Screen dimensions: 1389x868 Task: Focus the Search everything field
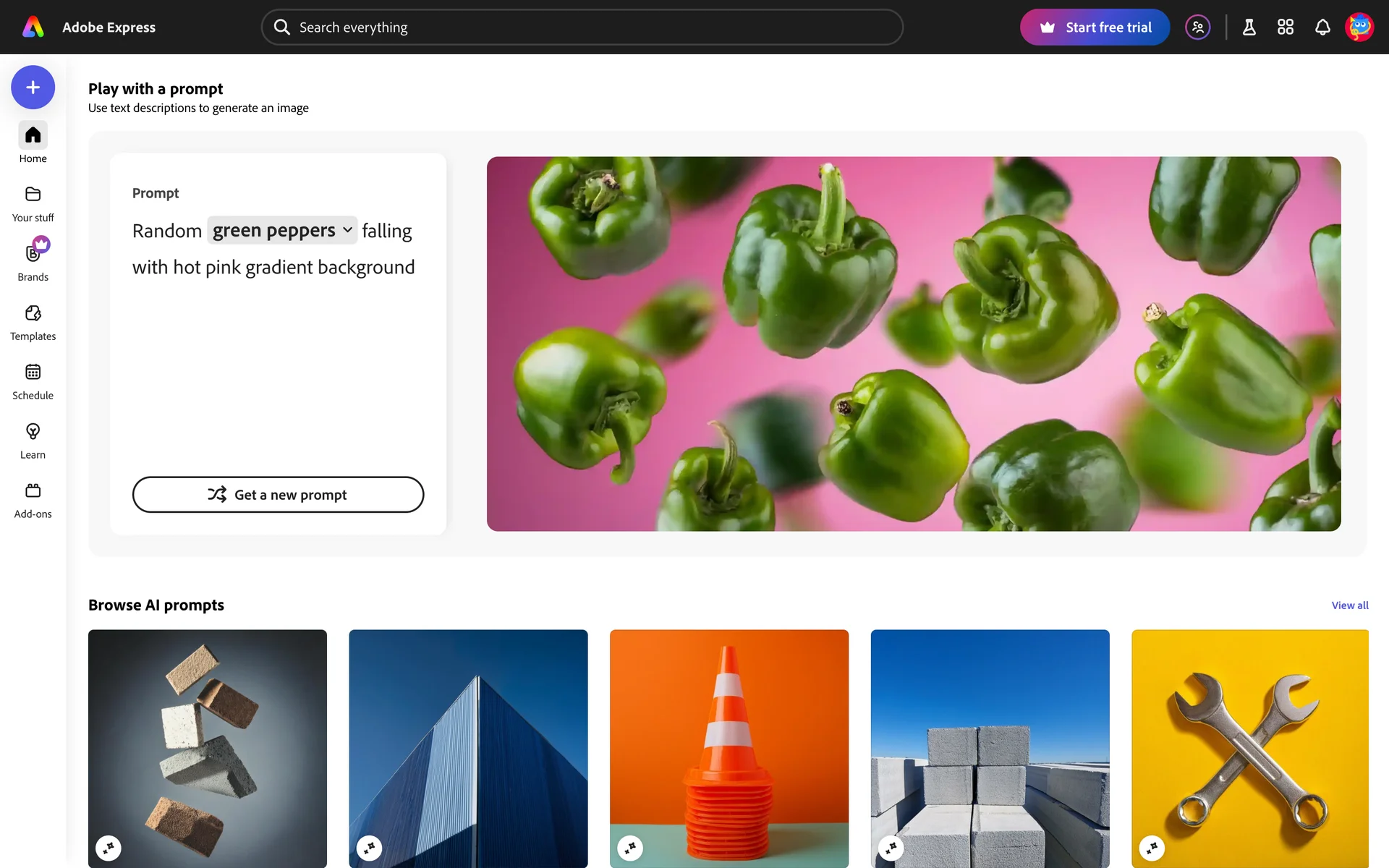click(582, 27)
